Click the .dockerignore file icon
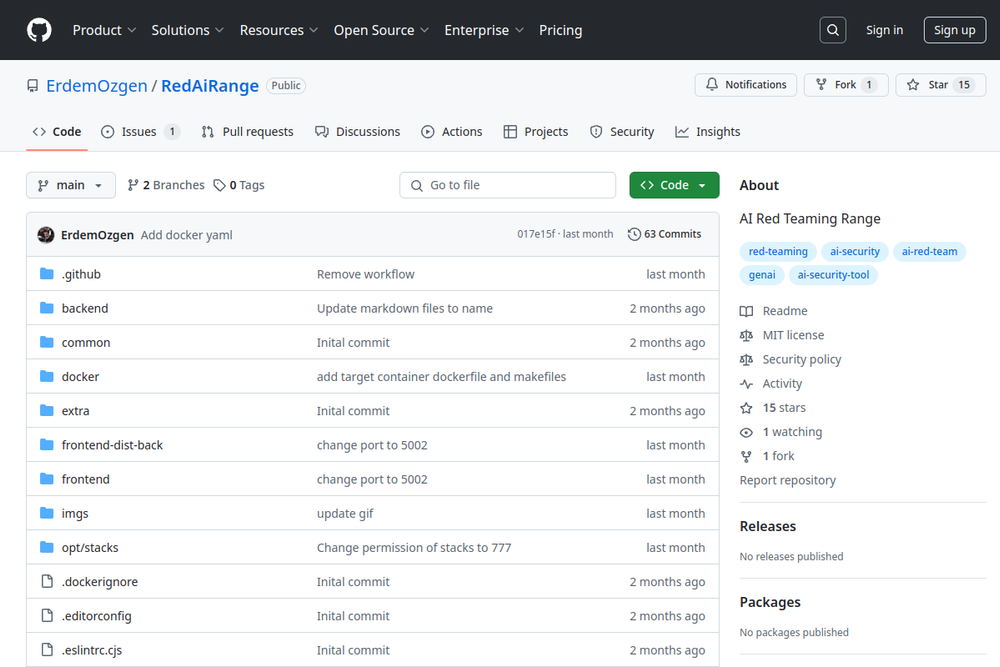 [x=47, y=582]
